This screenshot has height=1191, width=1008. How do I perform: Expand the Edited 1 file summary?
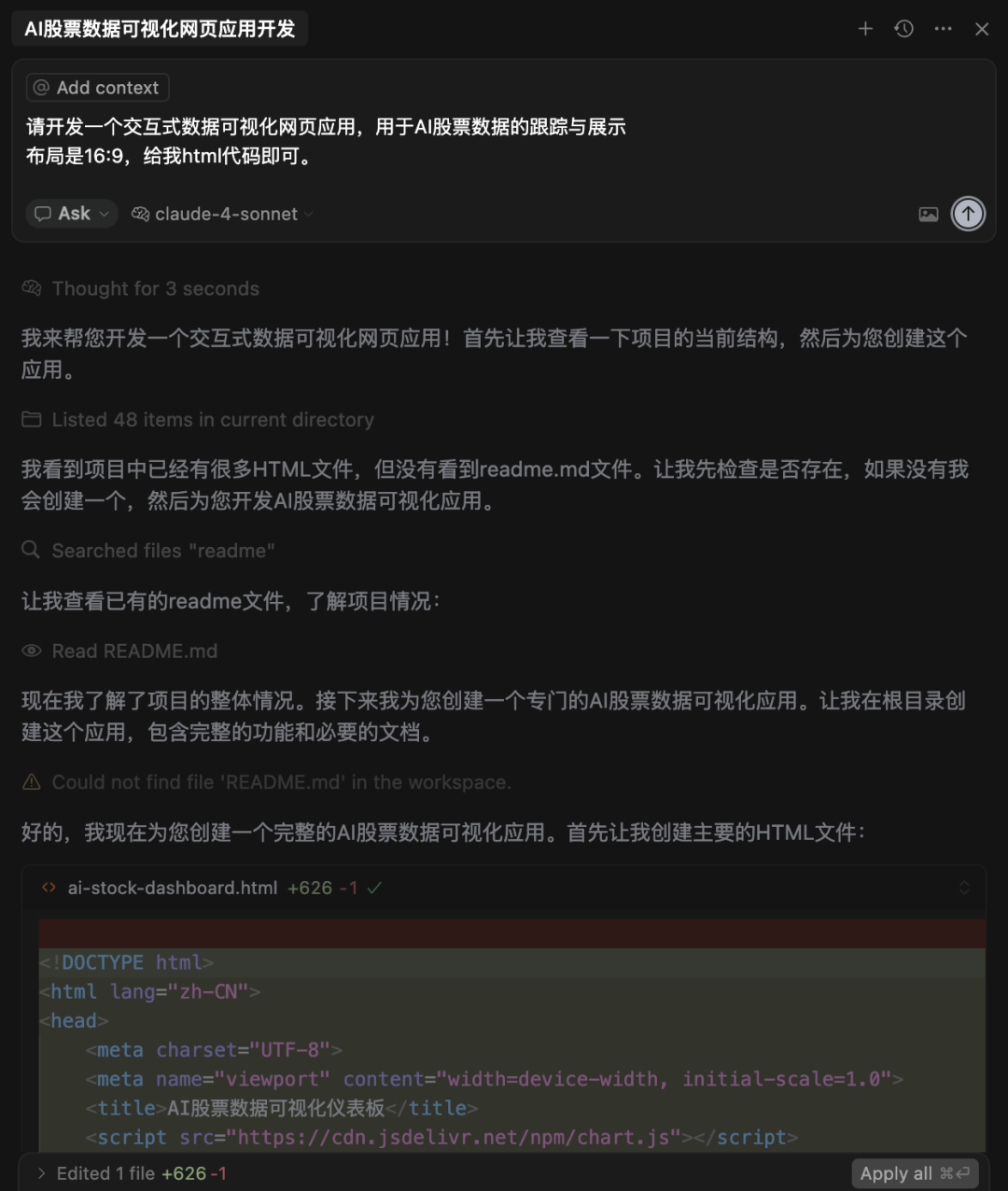[x=133, y=1173]
